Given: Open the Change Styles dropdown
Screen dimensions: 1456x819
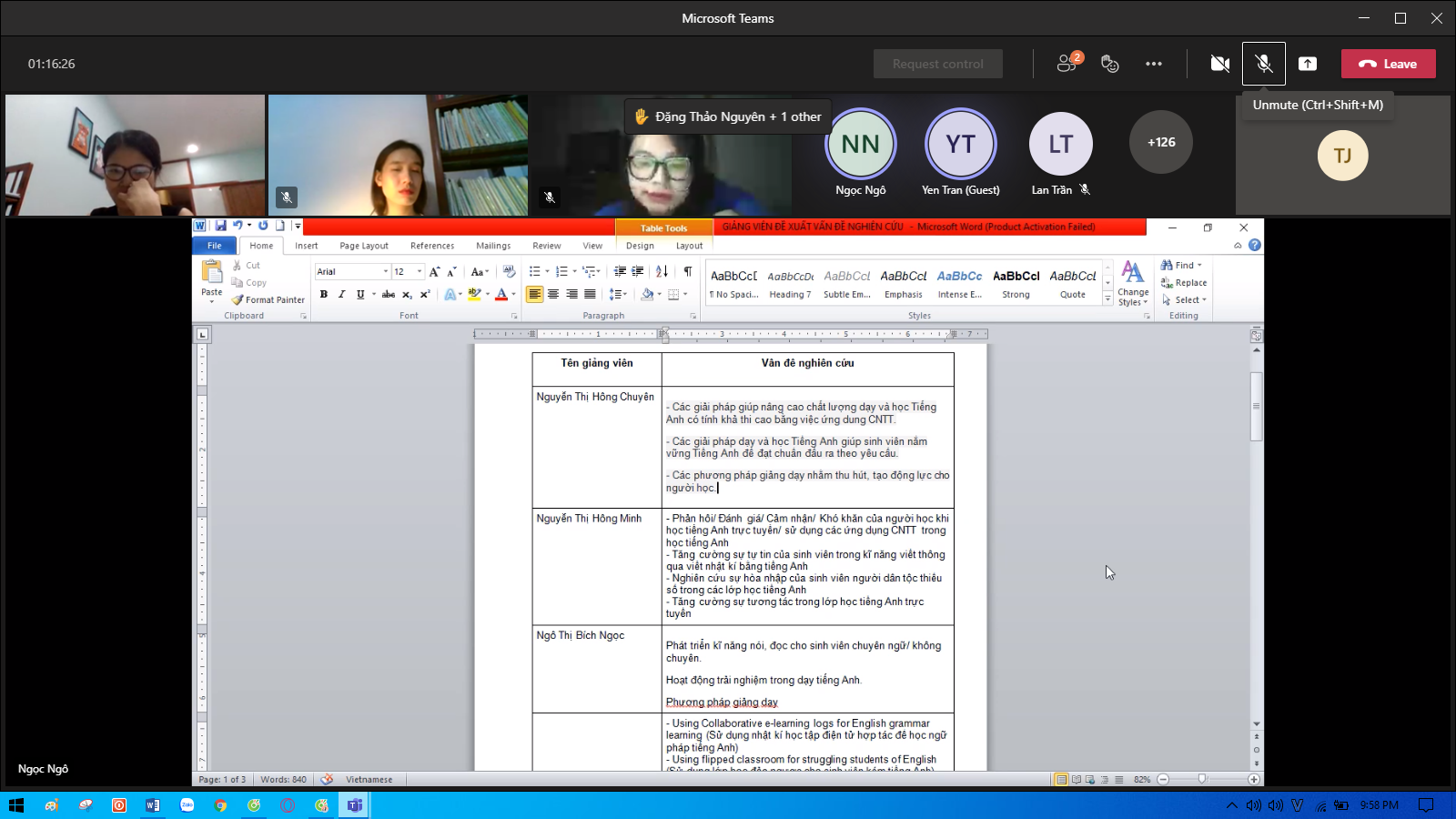Looking at the screenshot, I should coord(1133,284).
